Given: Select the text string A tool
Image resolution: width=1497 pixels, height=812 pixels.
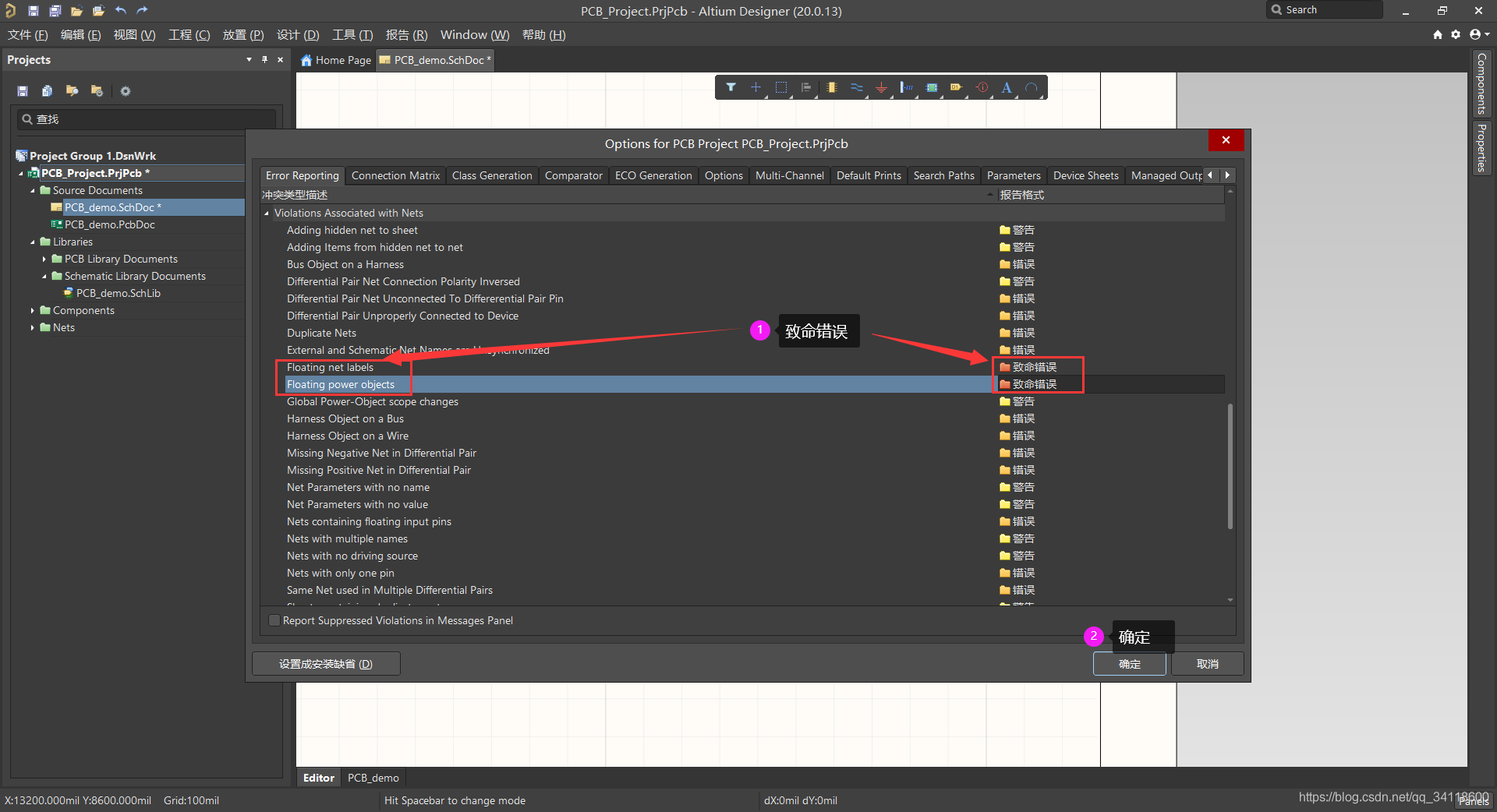Looking at the screenshot, I should [x=1007, y=87].
